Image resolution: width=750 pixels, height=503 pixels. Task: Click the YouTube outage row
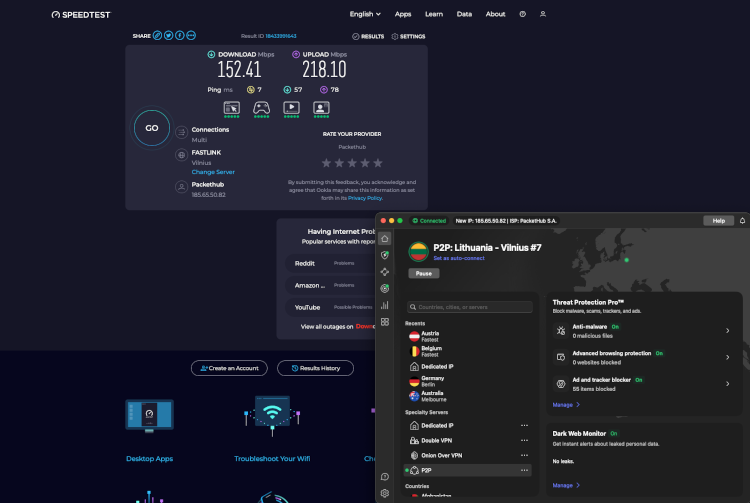pos(330,307)
